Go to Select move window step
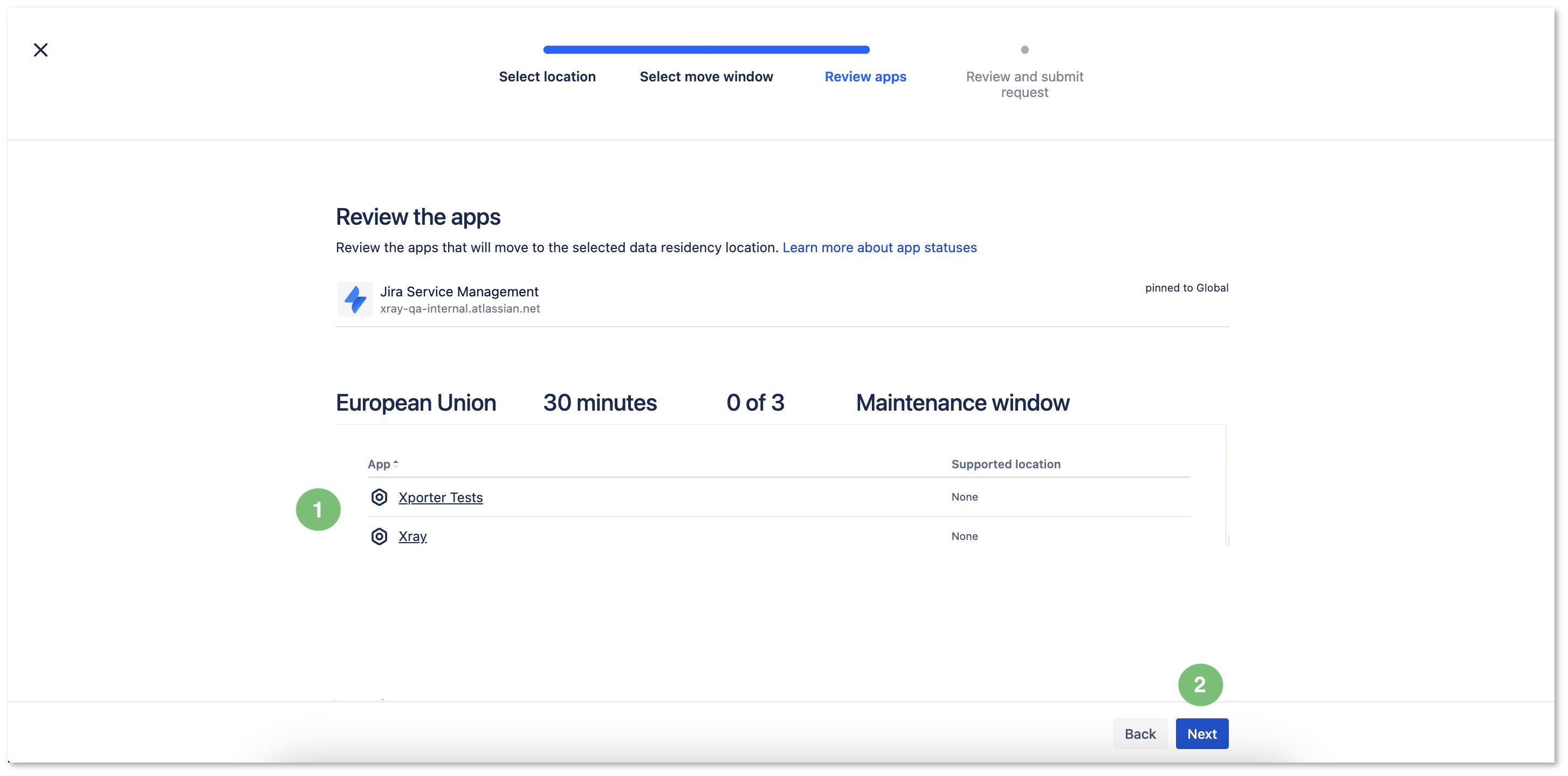1568x776 pixels. [706, 77]
